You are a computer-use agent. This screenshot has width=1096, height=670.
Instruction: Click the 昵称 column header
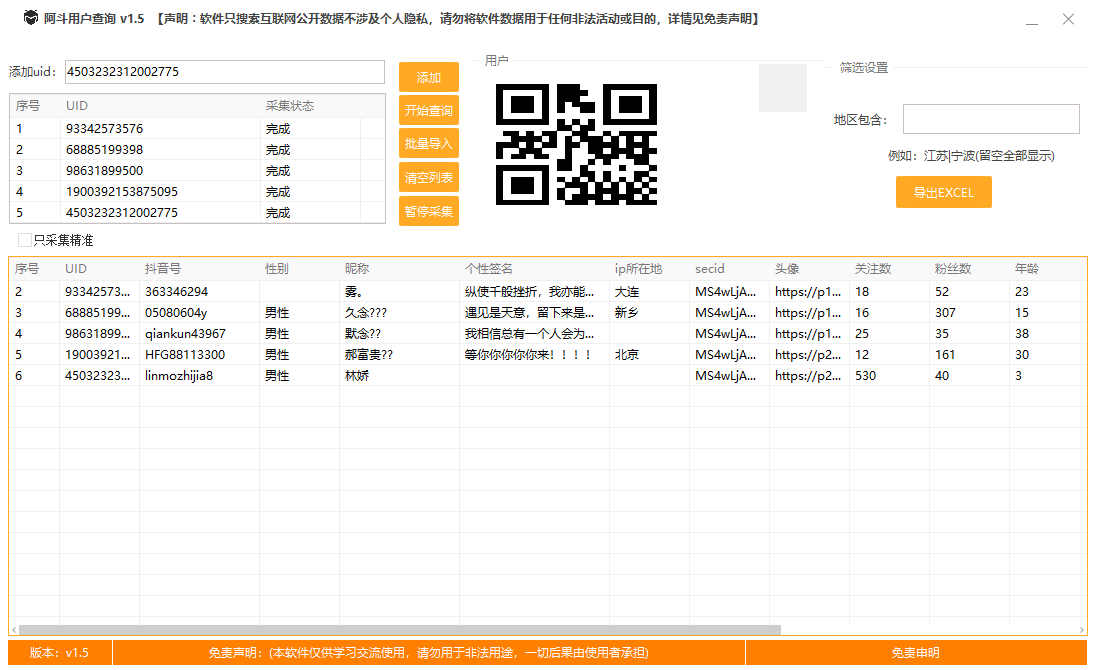399,268
